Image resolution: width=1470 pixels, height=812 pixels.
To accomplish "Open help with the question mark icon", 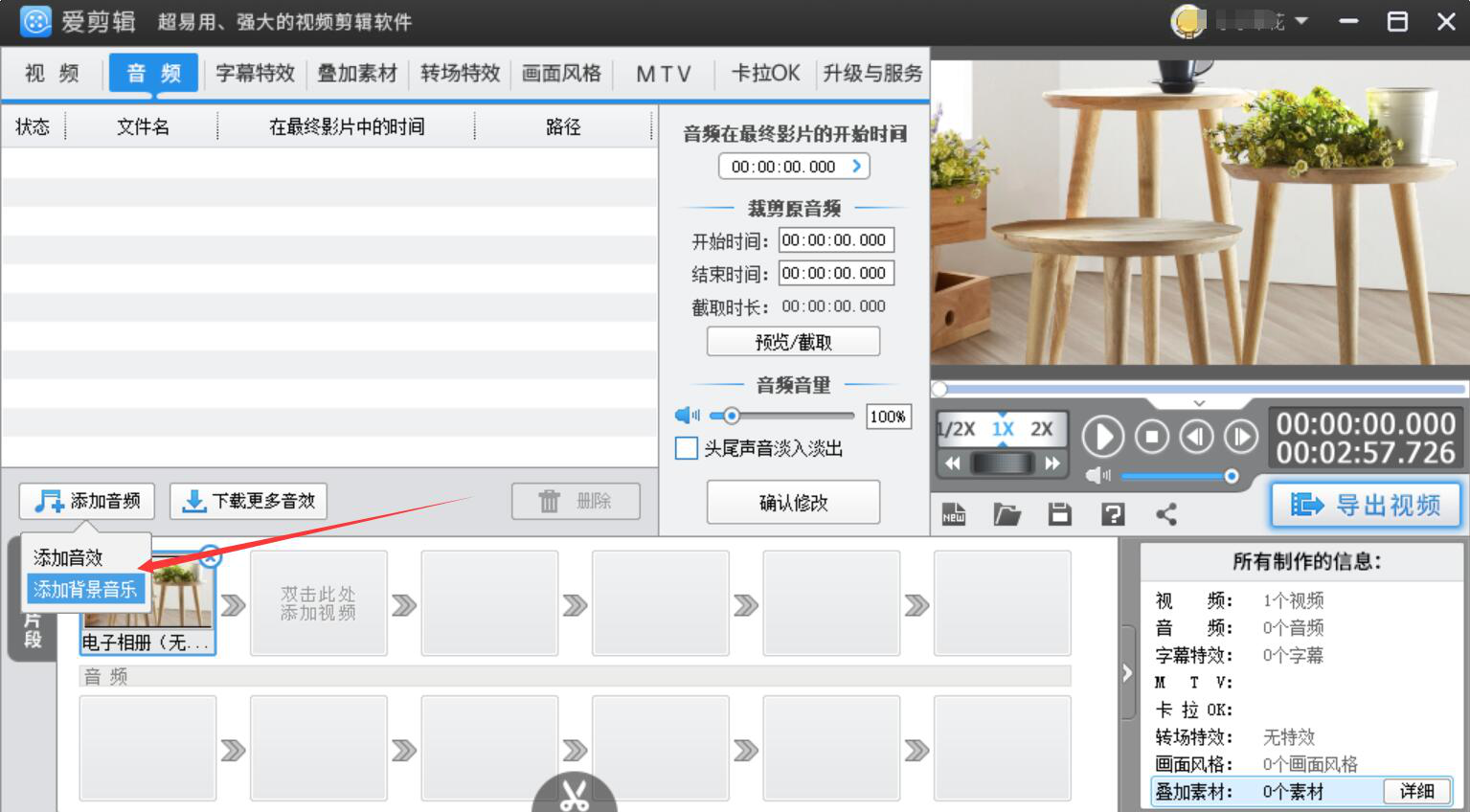I will tap(1113, 514).
